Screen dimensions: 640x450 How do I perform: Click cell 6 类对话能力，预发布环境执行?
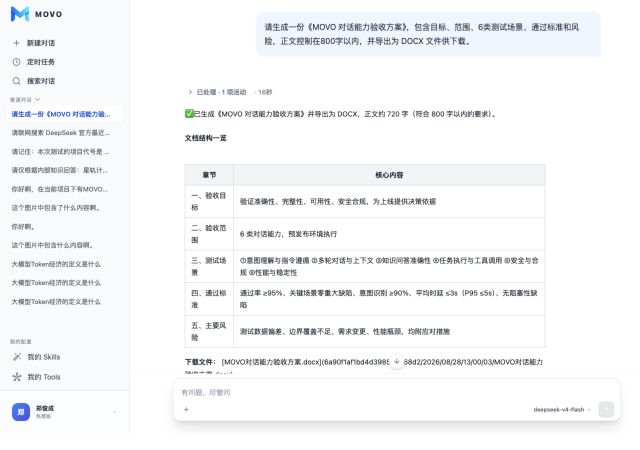pyautogui.click(x=389, y=234)
